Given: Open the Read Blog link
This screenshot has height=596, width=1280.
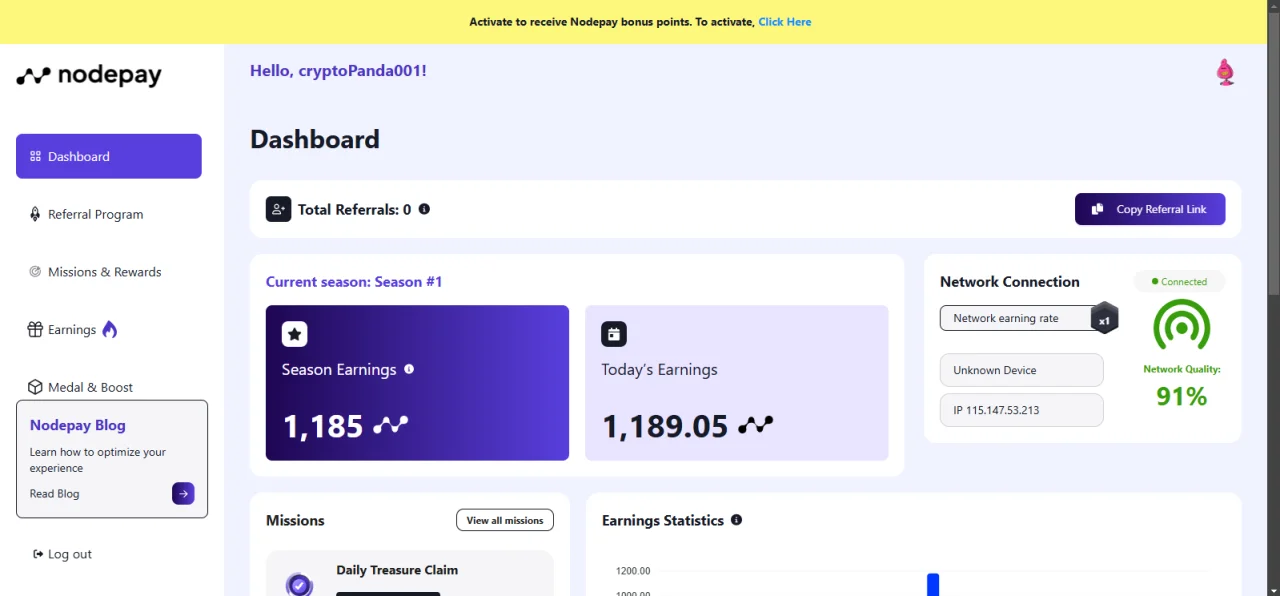Looking at the screenshot, I should 54,494.
